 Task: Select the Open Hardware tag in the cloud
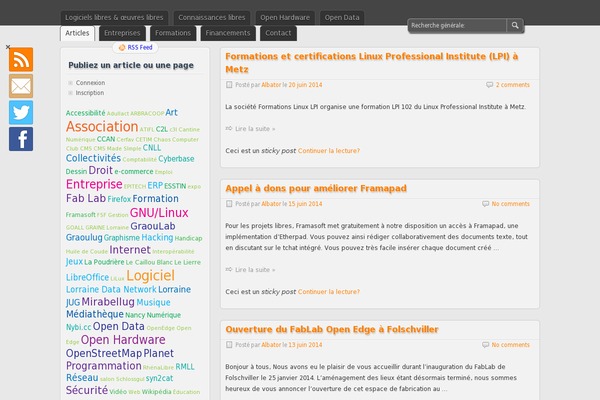tap(123, 340)
